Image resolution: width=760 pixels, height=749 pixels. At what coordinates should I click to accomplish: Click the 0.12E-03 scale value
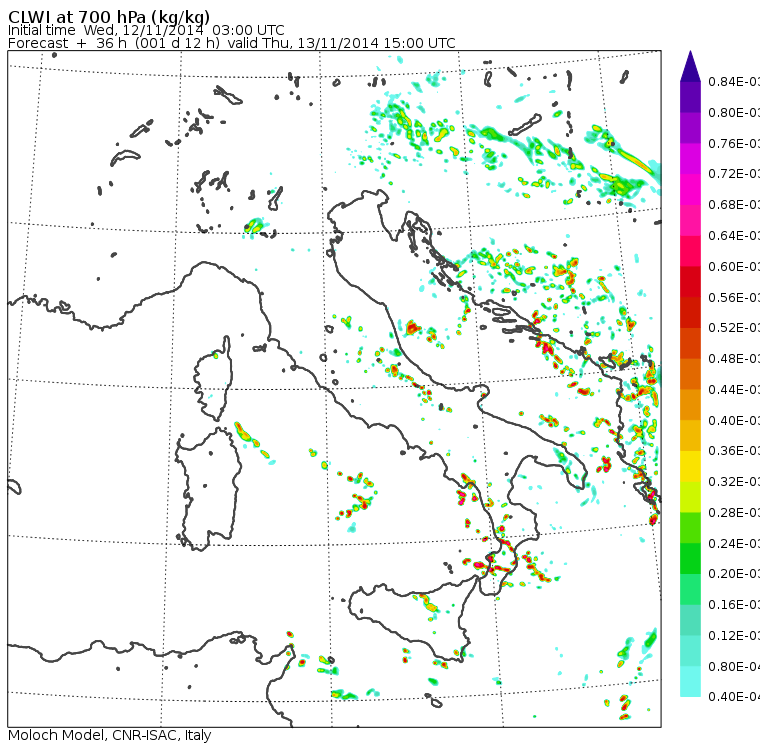click(x=734, y=636)
